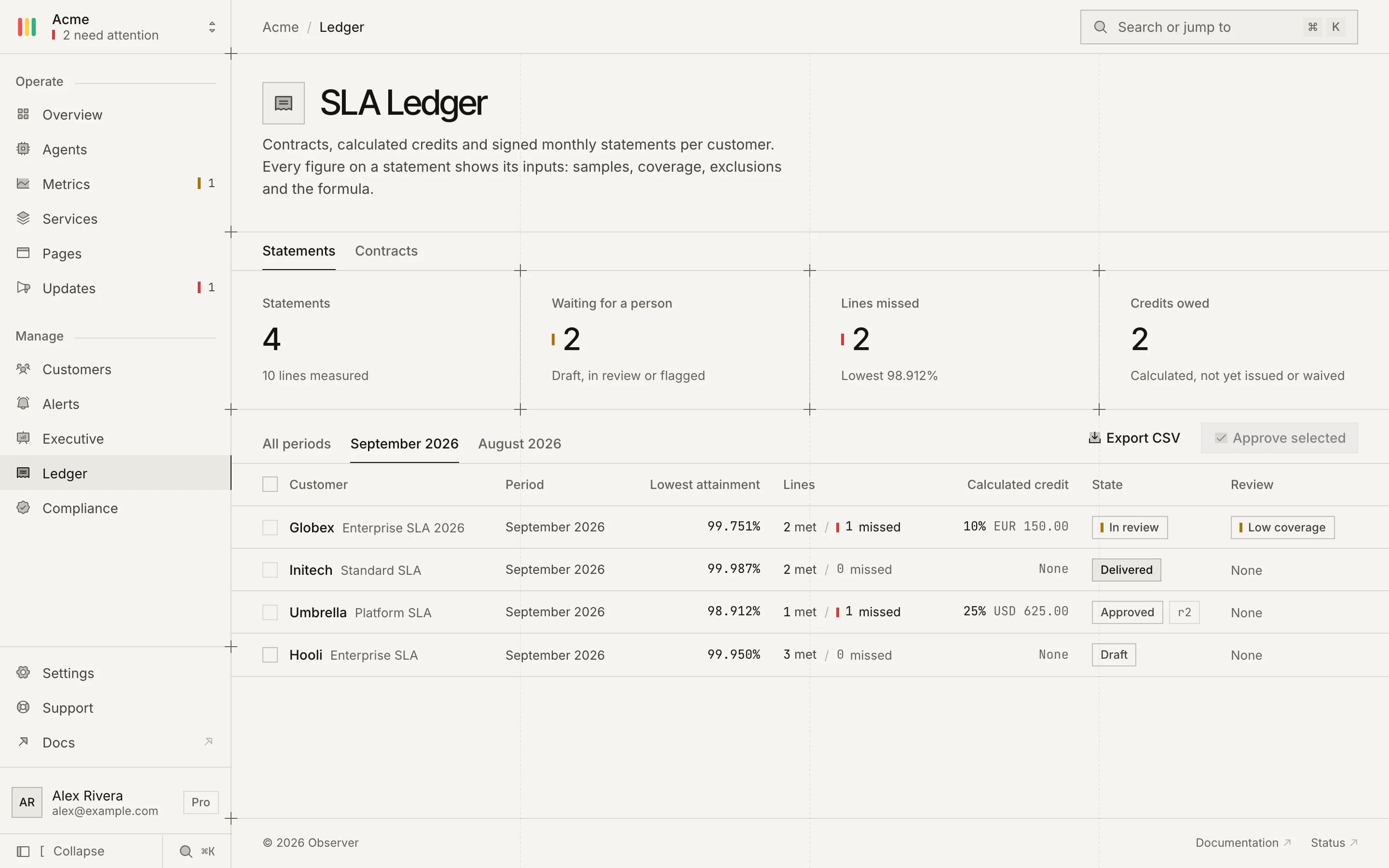Click the Acme colored bars logo
Screen dimensions: 1389x868
27,27
